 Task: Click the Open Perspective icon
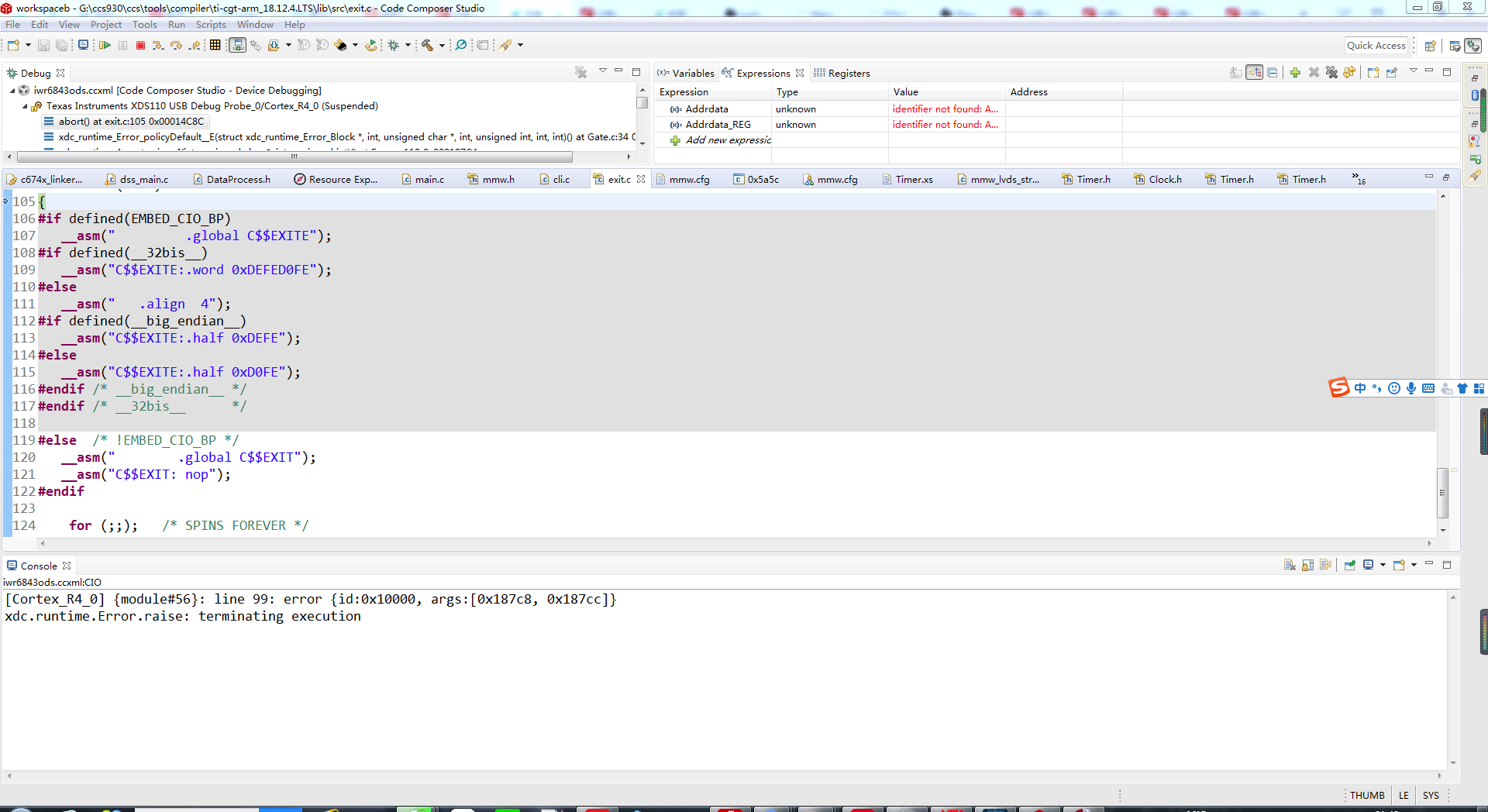[1431, 46]
